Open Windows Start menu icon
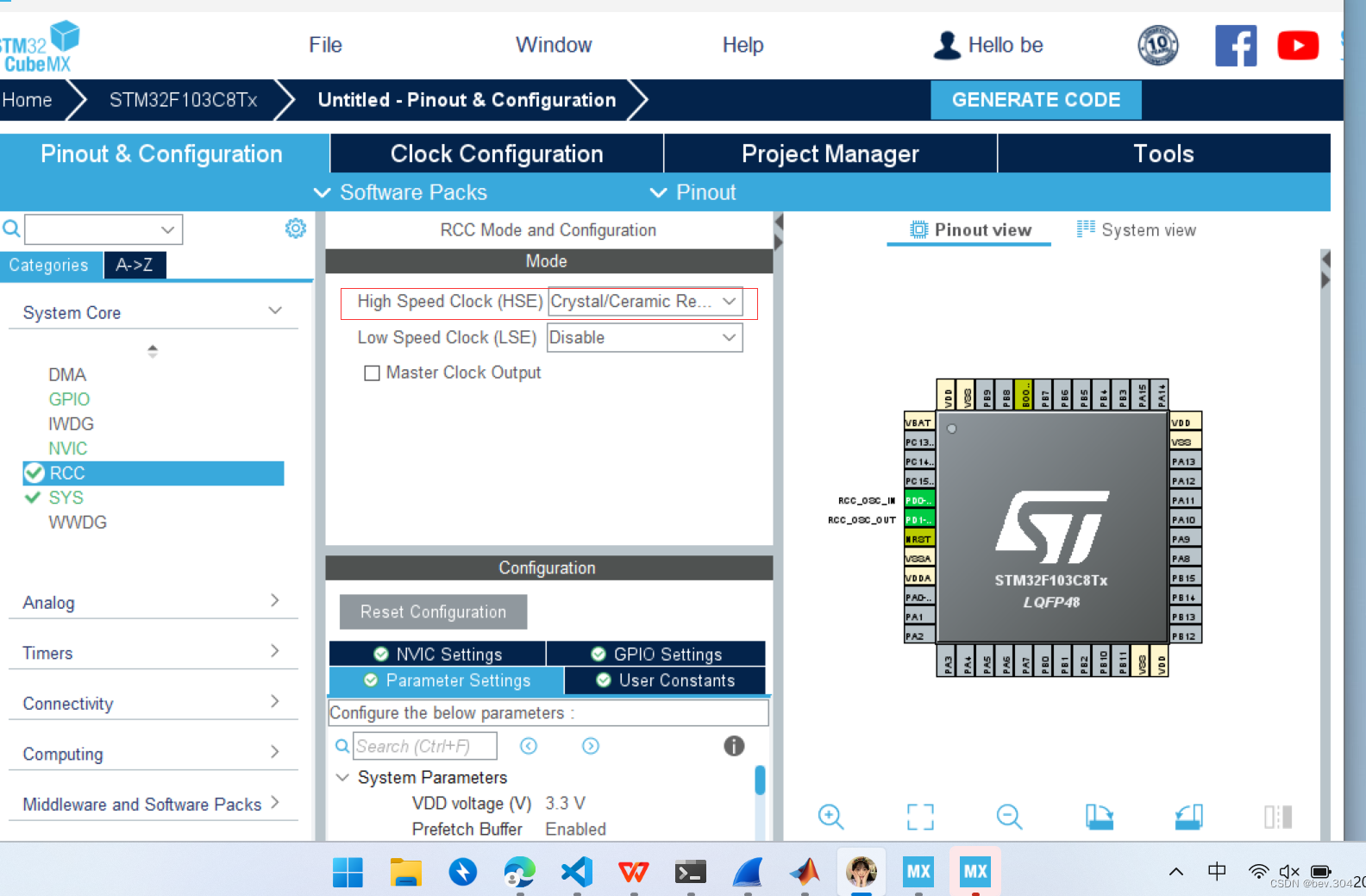 tap(348, 872)
